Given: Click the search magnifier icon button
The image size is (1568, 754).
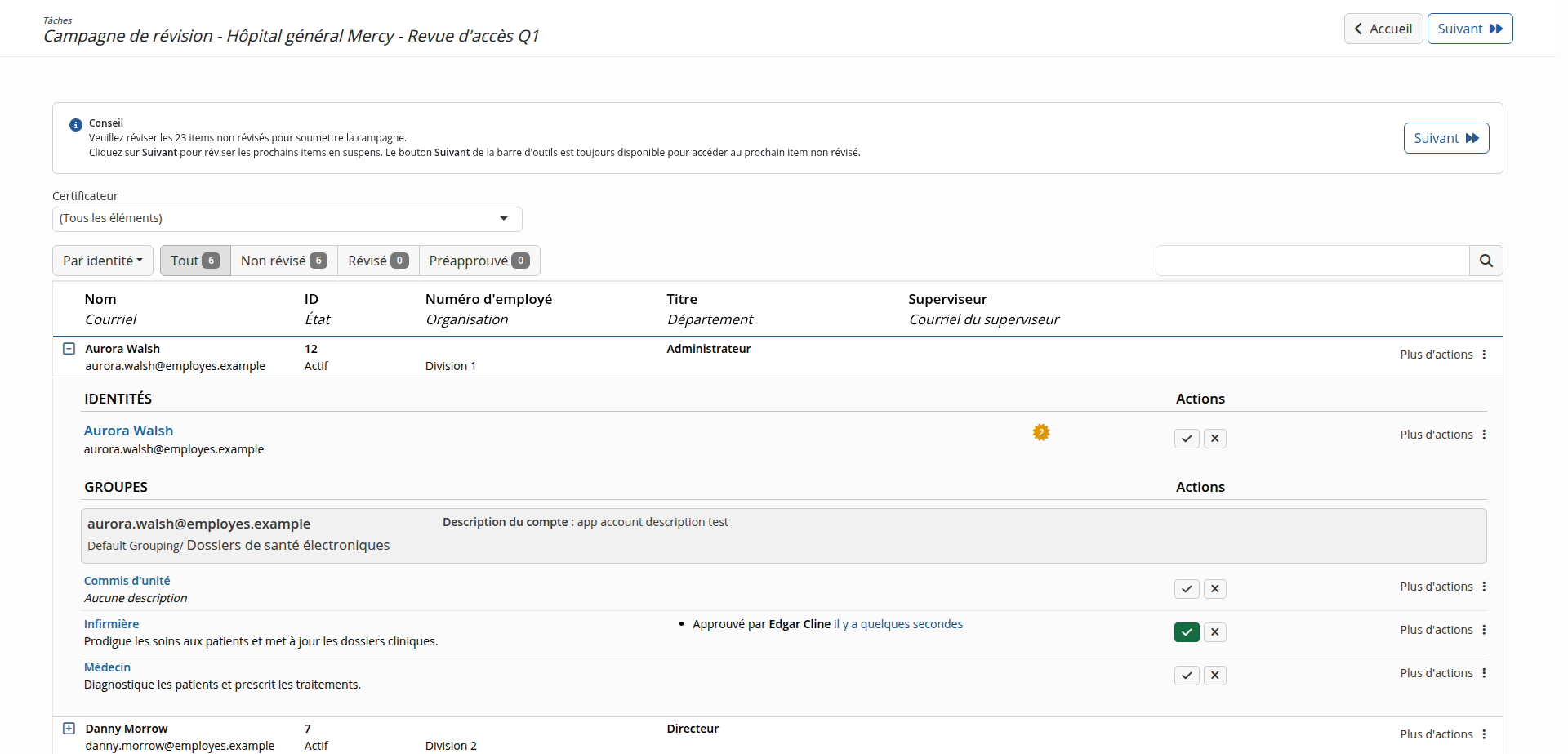Looking at the screenshot, I should click(x=1486, y=261).
